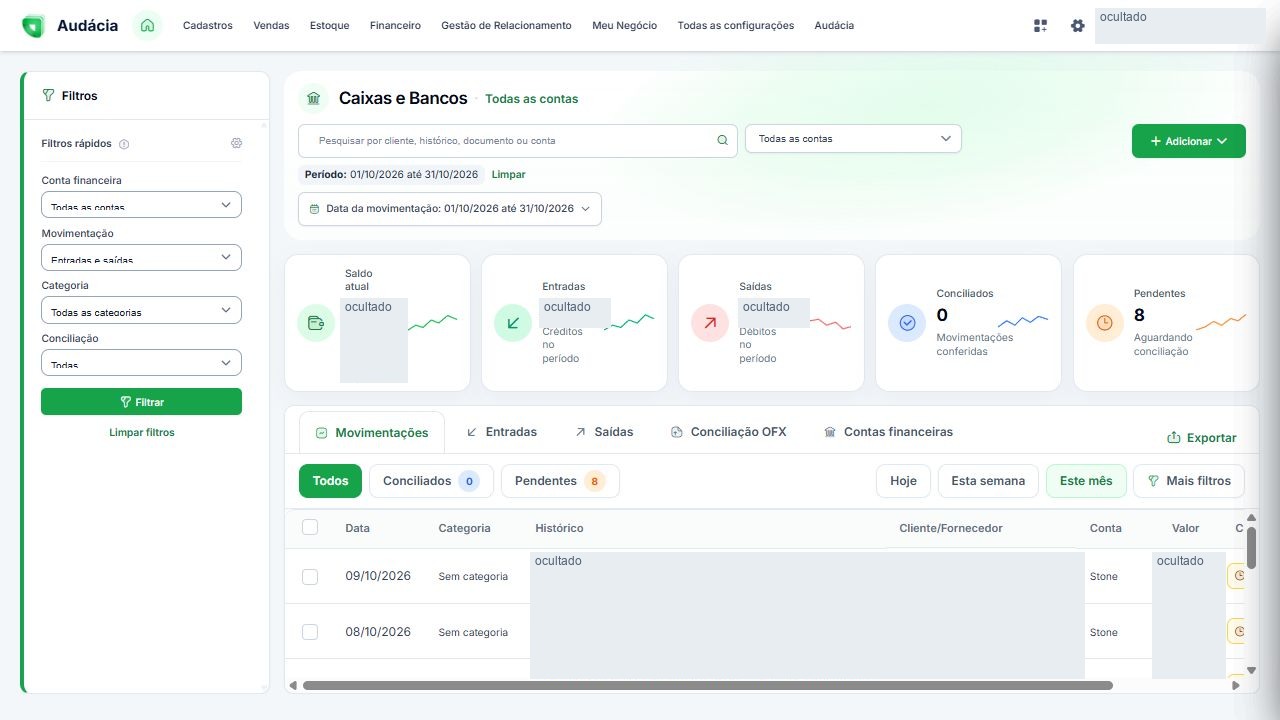Open the home icon in the navbar
Screen dimensions: 1280x720
pos(147,25)
